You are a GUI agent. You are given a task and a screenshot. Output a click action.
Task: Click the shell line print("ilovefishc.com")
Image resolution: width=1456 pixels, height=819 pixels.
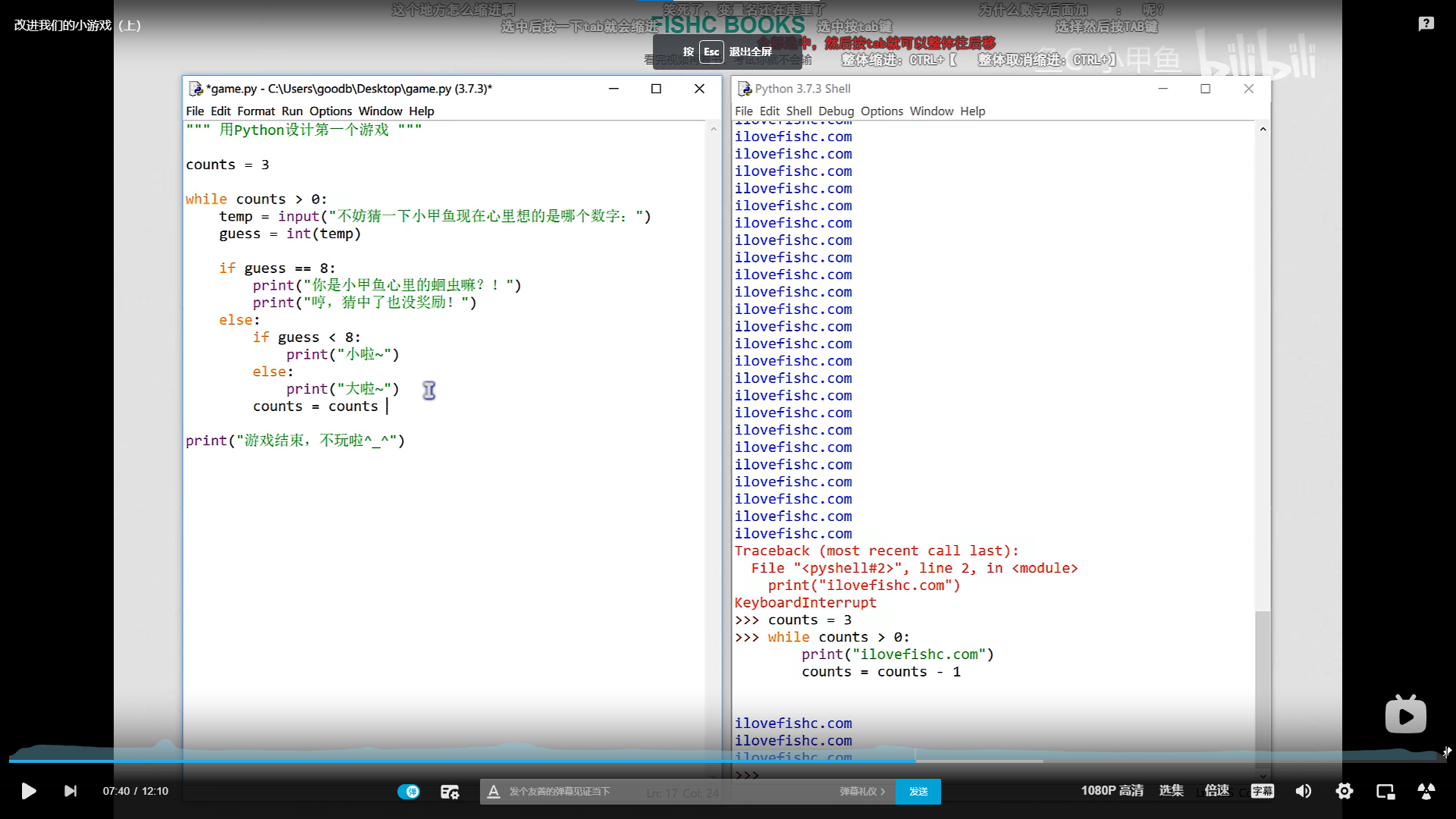pyautogui.click(x=898, y=654)
